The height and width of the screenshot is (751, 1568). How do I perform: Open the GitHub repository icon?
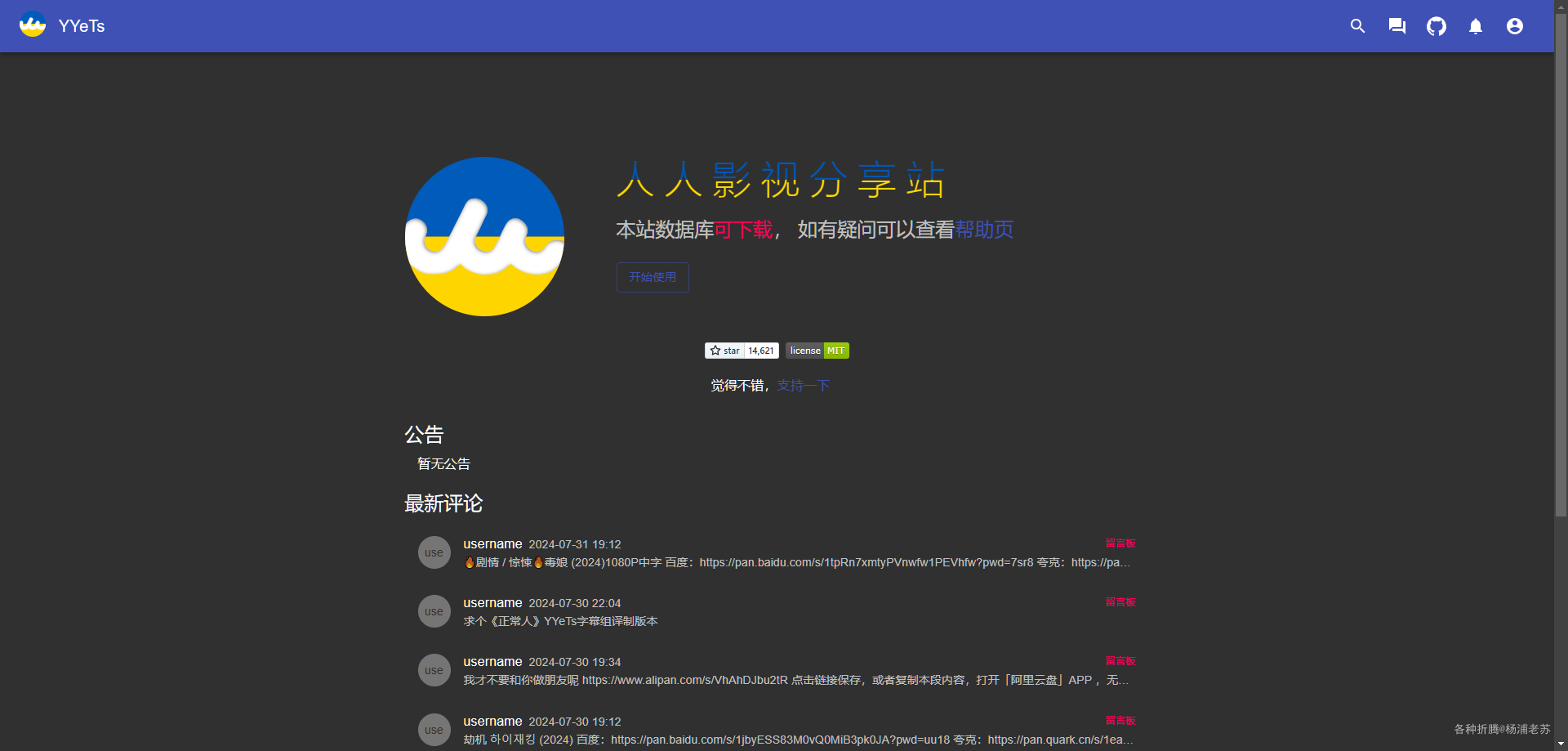pos(1437,26)
